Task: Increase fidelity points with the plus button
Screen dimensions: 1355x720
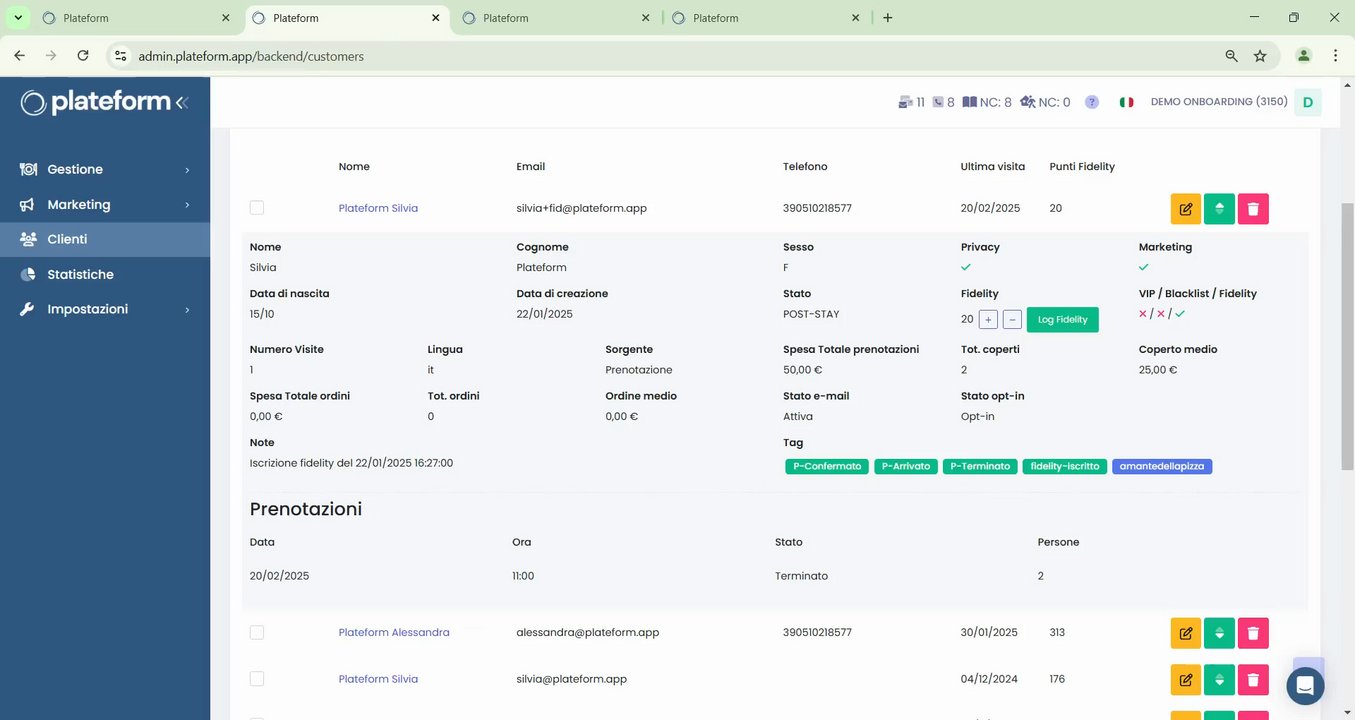Action: point(988,320)
